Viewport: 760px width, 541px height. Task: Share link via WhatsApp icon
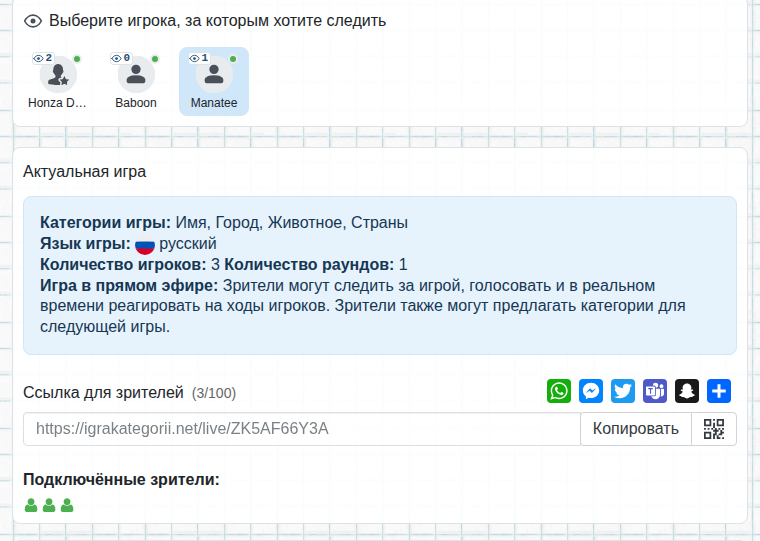click(x=559, y=391)
